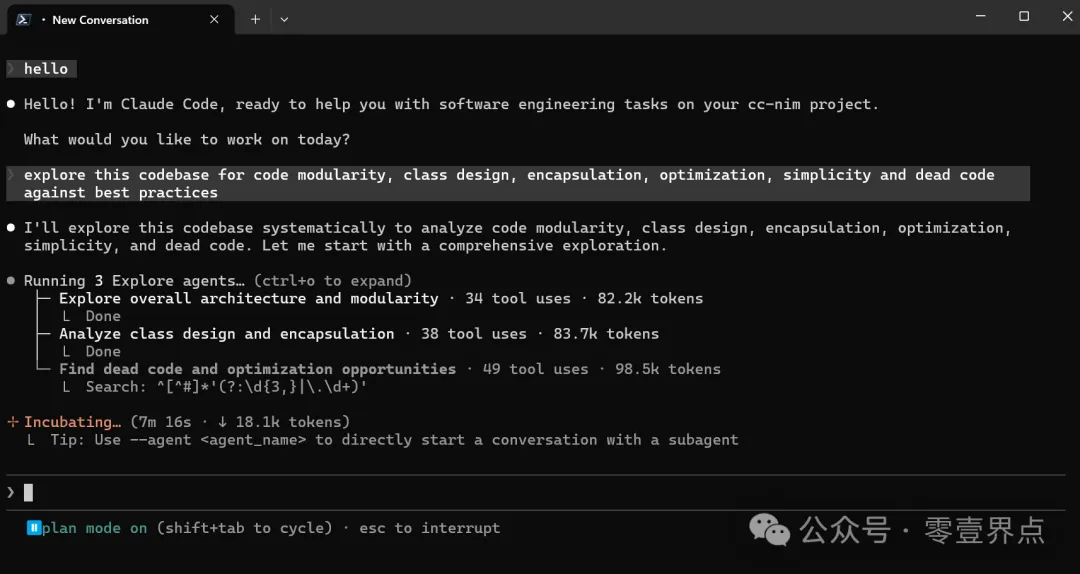Minimize the terminal window
Image resolution: width=1080 pixels, height=574 pixels.
click(x=978, y=17)
